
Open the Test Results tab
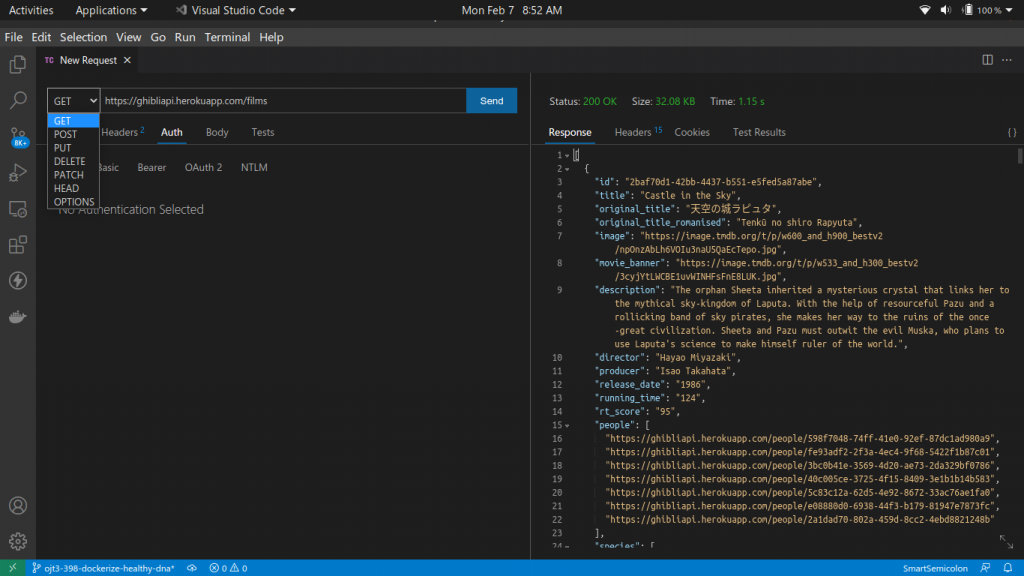[x=759, y=132]
